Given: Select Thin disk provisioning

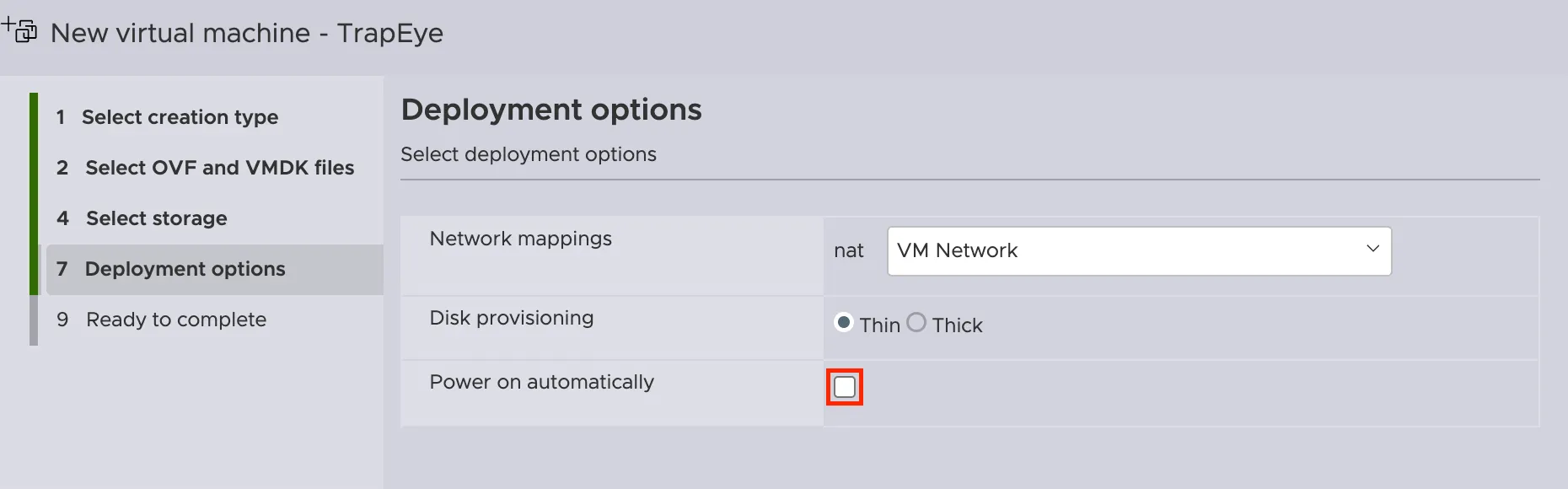Looking at the screenshot, I should 843,322.
